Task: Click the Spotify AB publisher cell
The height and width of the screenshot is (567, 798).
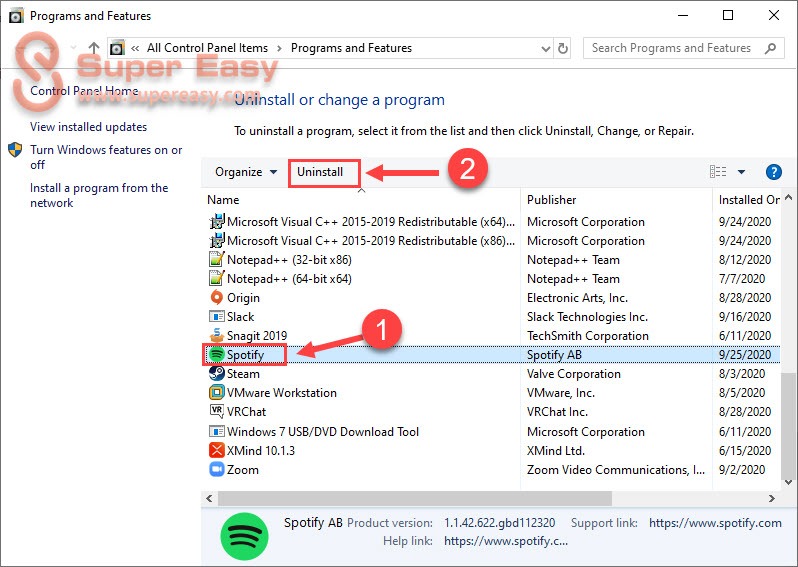Action: [554, 355]
